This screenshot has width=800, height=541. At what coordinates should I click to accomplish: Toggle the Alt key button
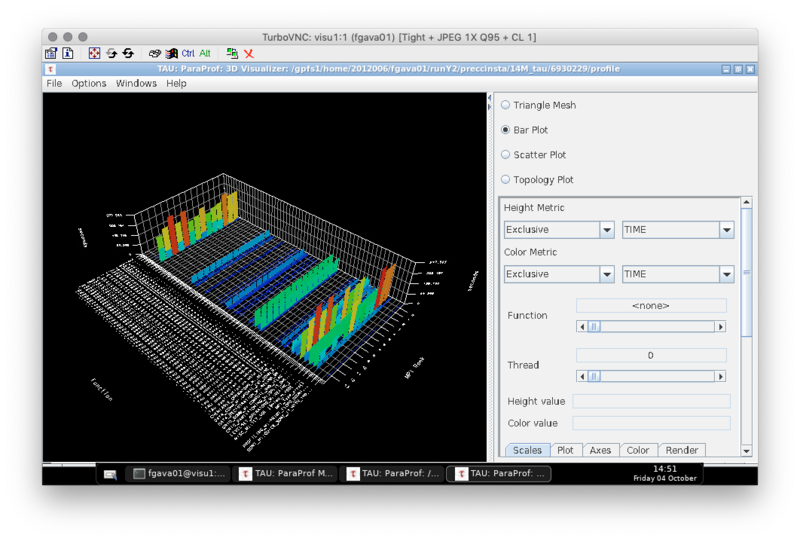pyautogui.click(x=205, y=53)
